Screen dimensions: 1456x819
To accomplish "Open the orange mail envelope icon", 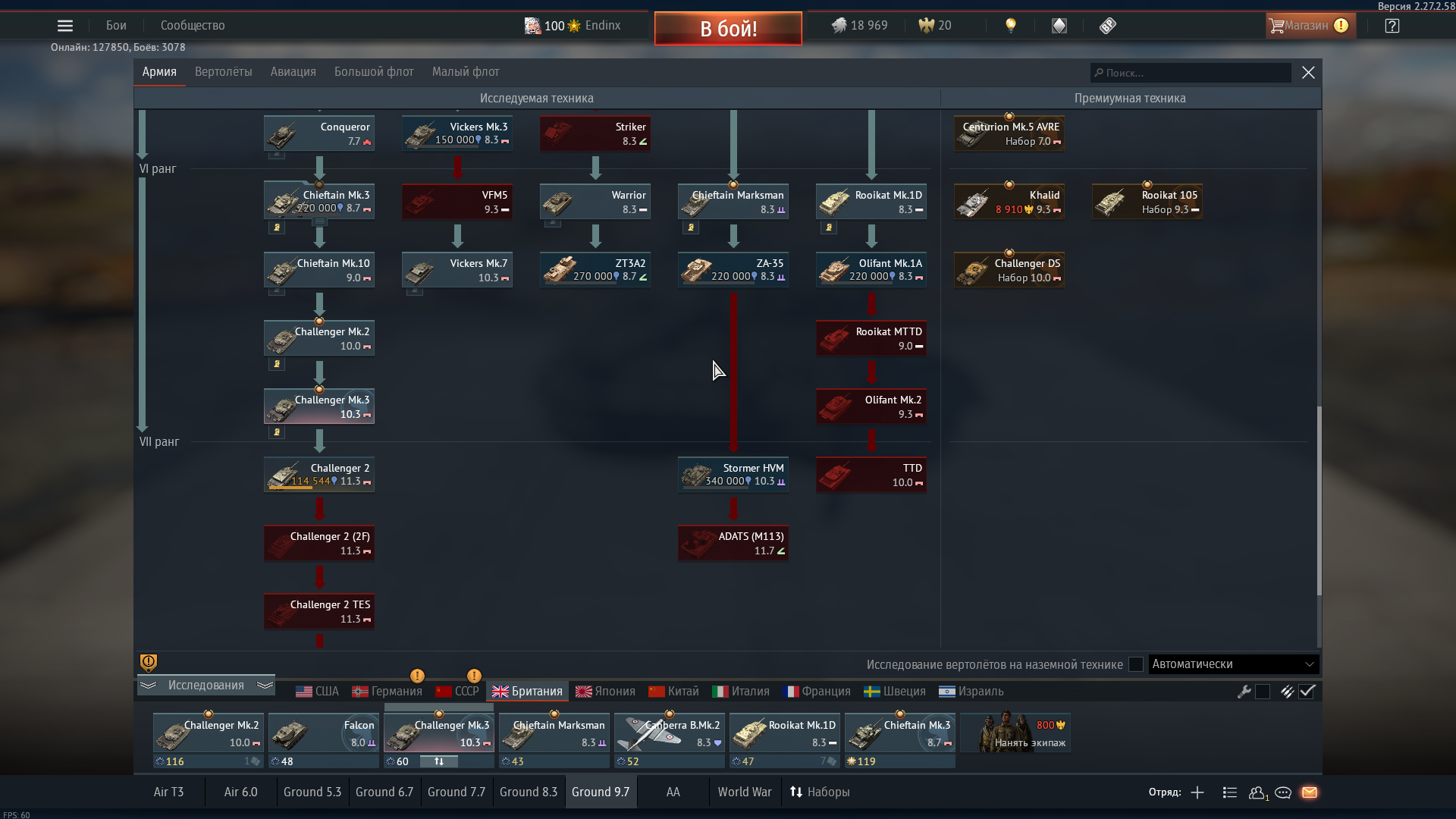I will point(1310,792).
